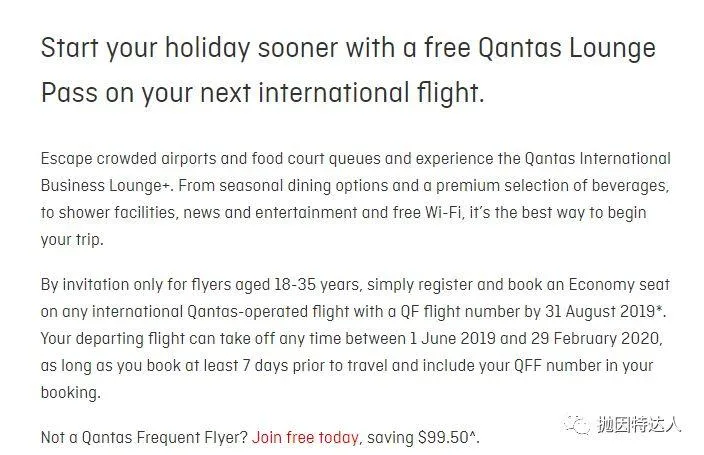This screenshot has width=704, height=455.
Task: Click the sentence starting 'Escape crowded airports'
Action: click(356, 159)
